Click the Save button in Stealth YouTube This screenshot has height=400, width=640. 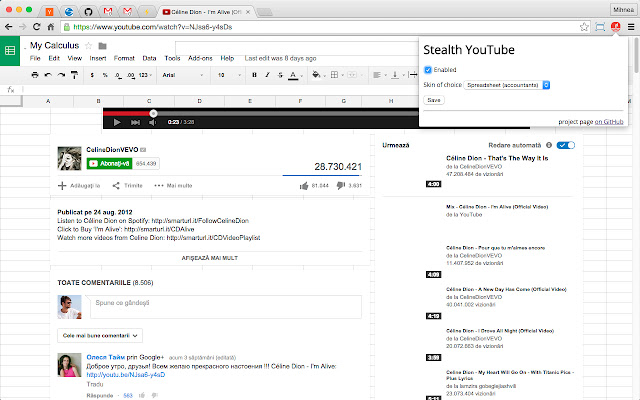(x=434, y=100)
